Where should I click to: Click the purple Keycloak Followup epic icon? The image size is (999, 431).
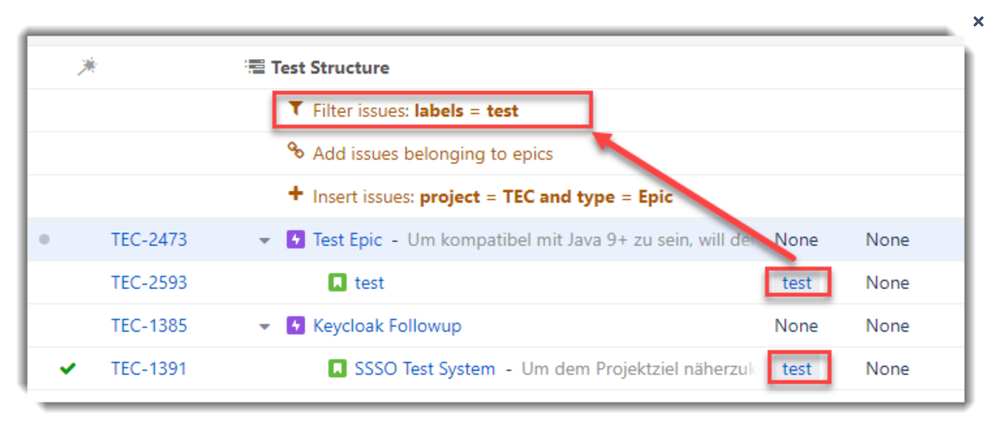(295, 326)
